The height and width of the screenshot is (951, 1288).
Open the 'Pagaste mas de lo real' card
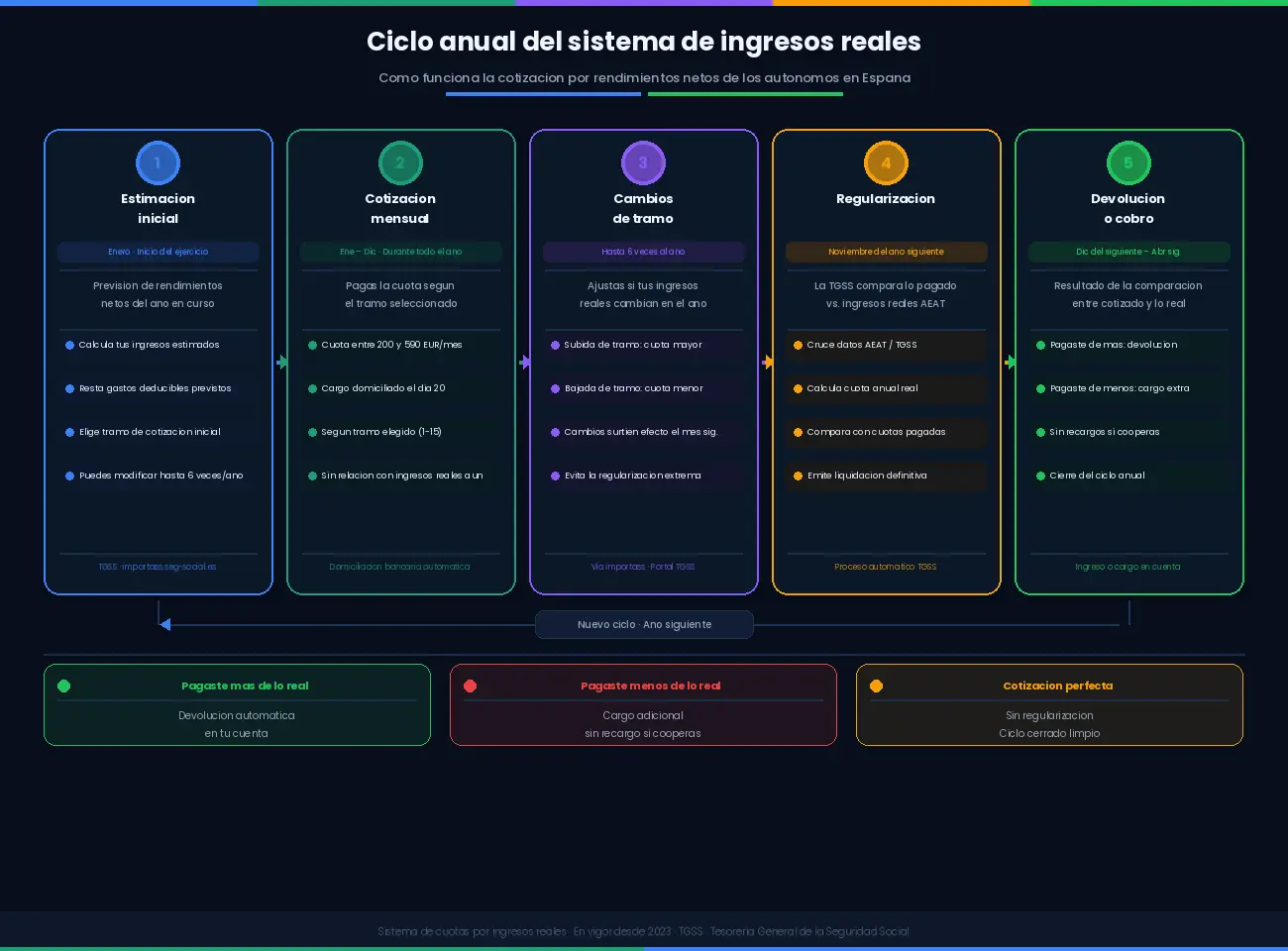[x=237, y=704]
